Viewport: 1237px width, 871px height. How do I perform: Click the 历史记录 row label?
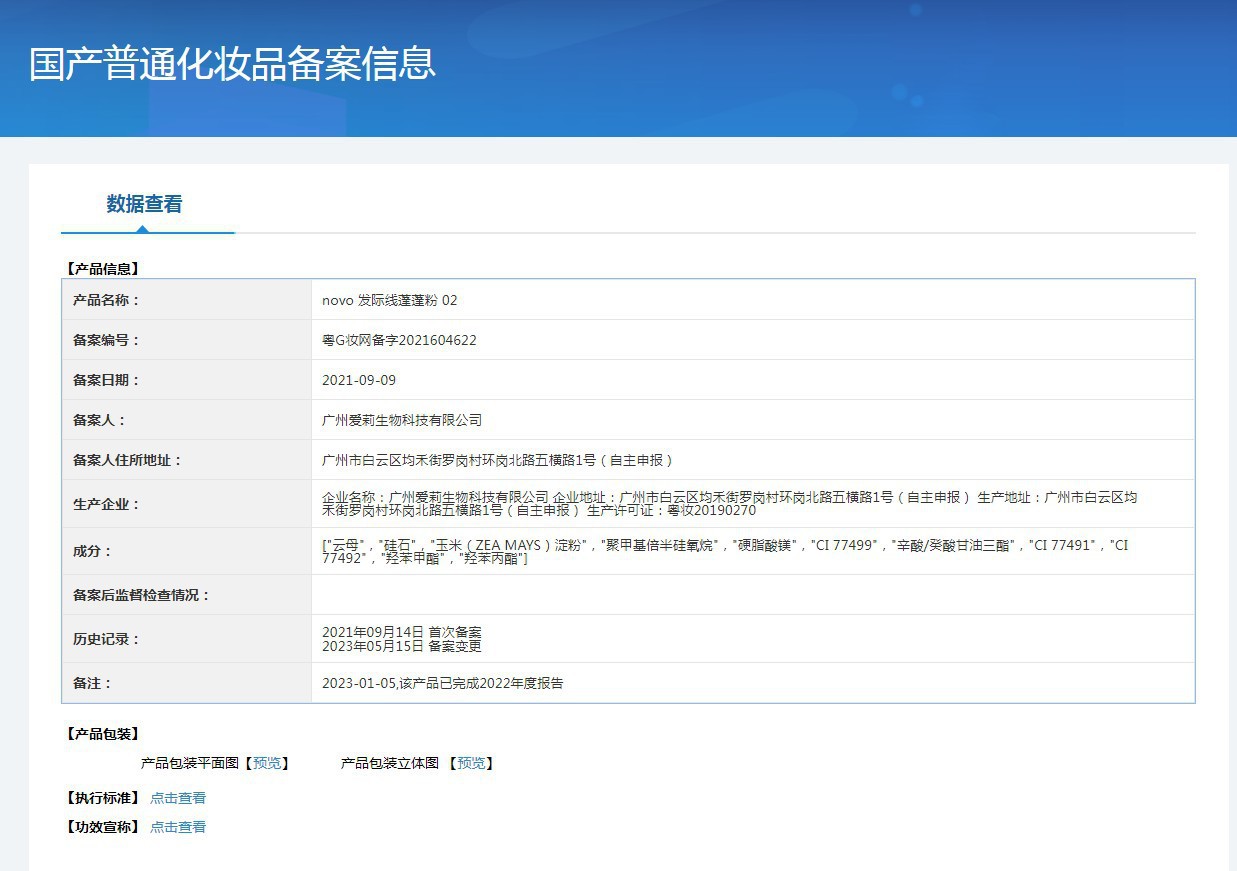coord(107,639)
